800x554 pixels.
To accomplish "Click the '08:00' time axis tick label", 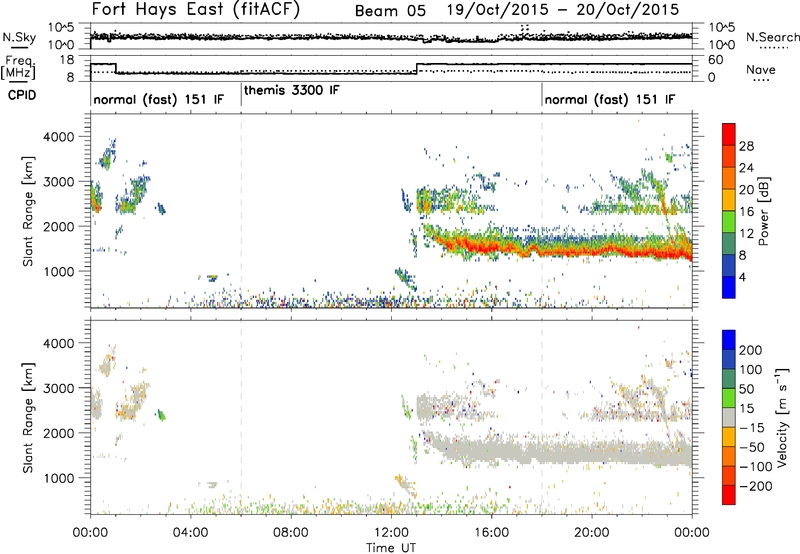I will click(291, 533).
